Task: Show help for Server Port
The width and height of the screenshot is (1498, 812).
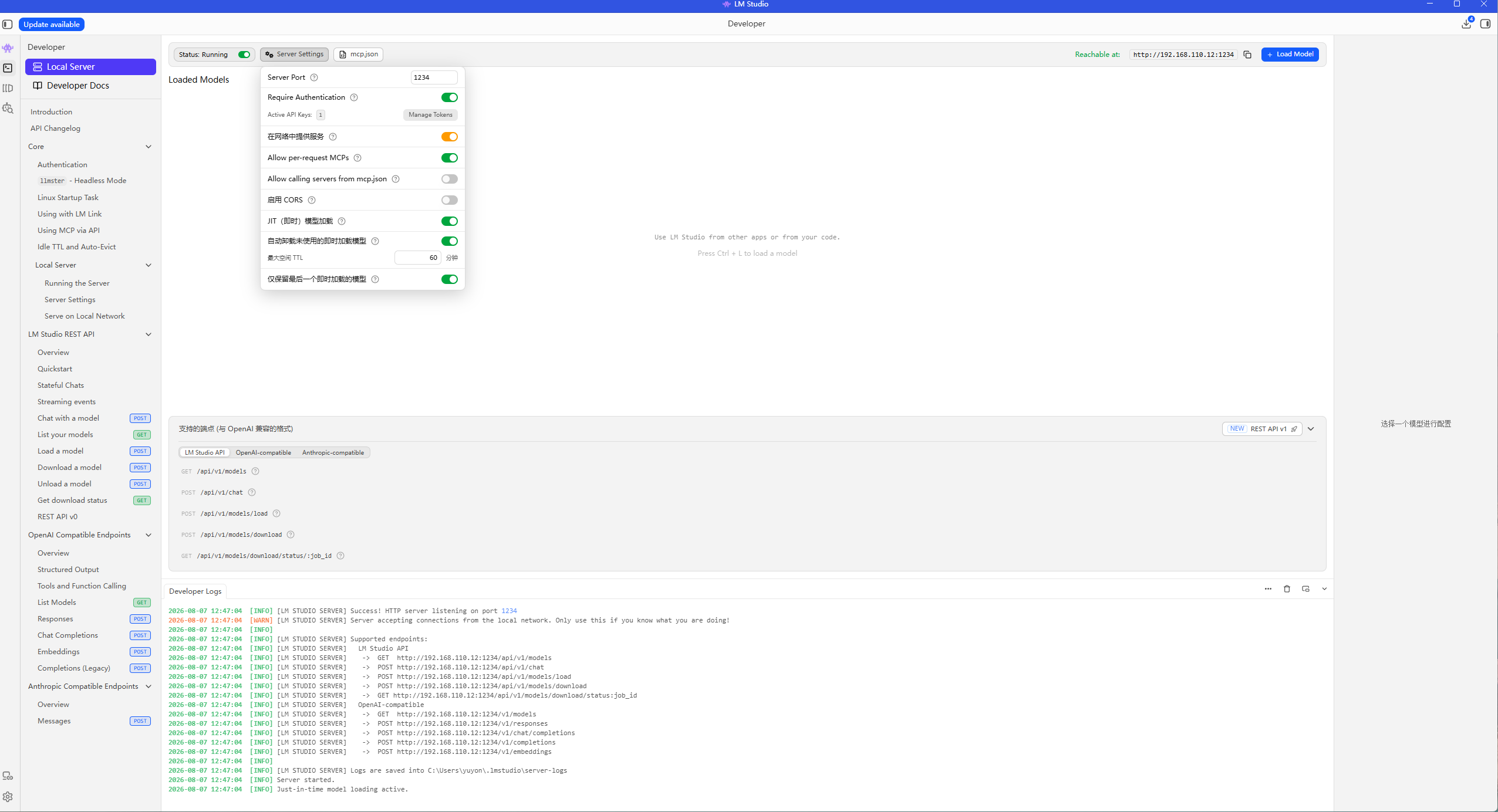Action: pyautogui.click(x=314, y=77)
